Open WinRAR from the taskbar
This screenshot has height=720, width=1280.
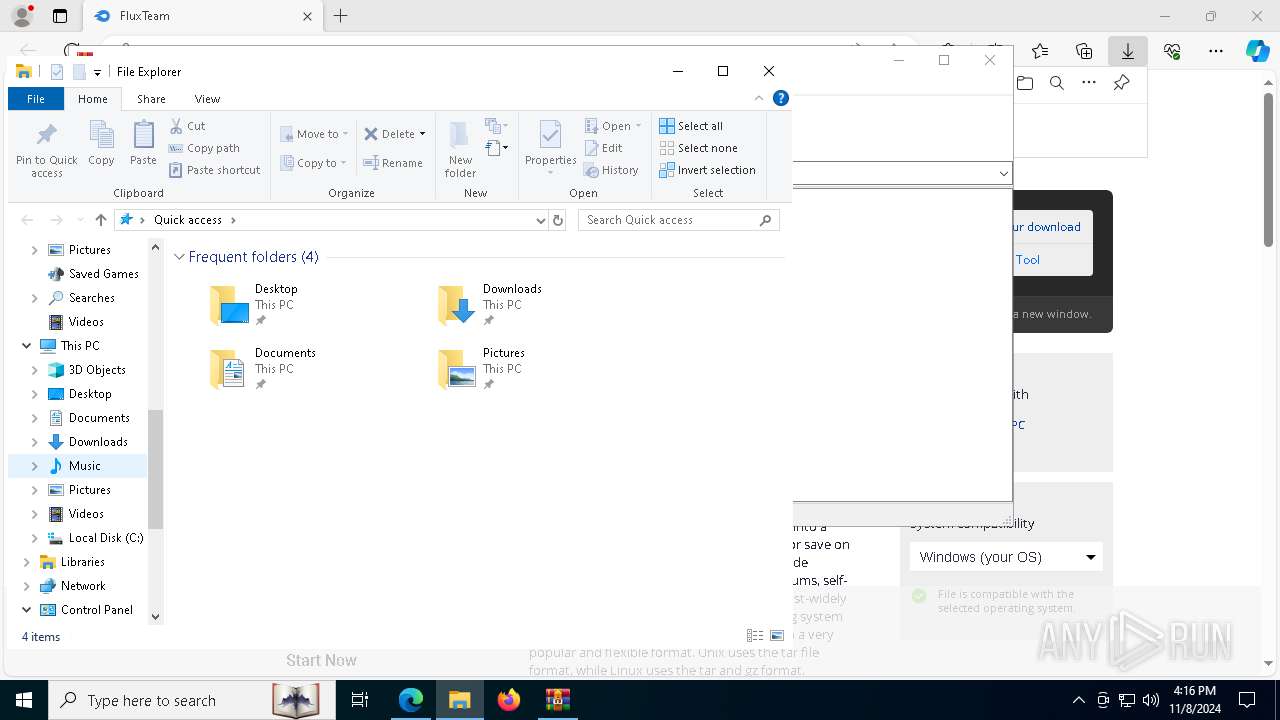[557, 700]
